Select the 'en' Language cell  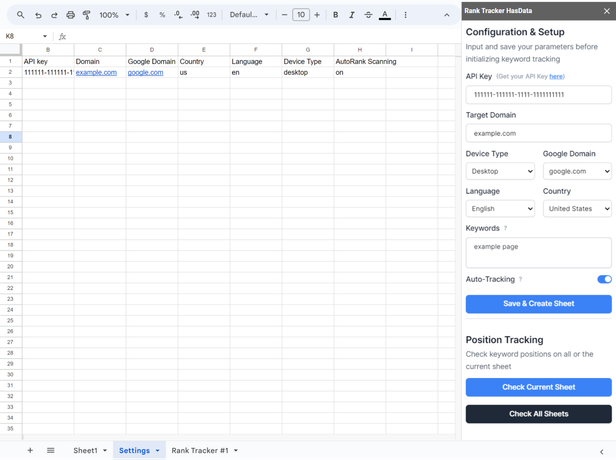[x=256, y=73]
